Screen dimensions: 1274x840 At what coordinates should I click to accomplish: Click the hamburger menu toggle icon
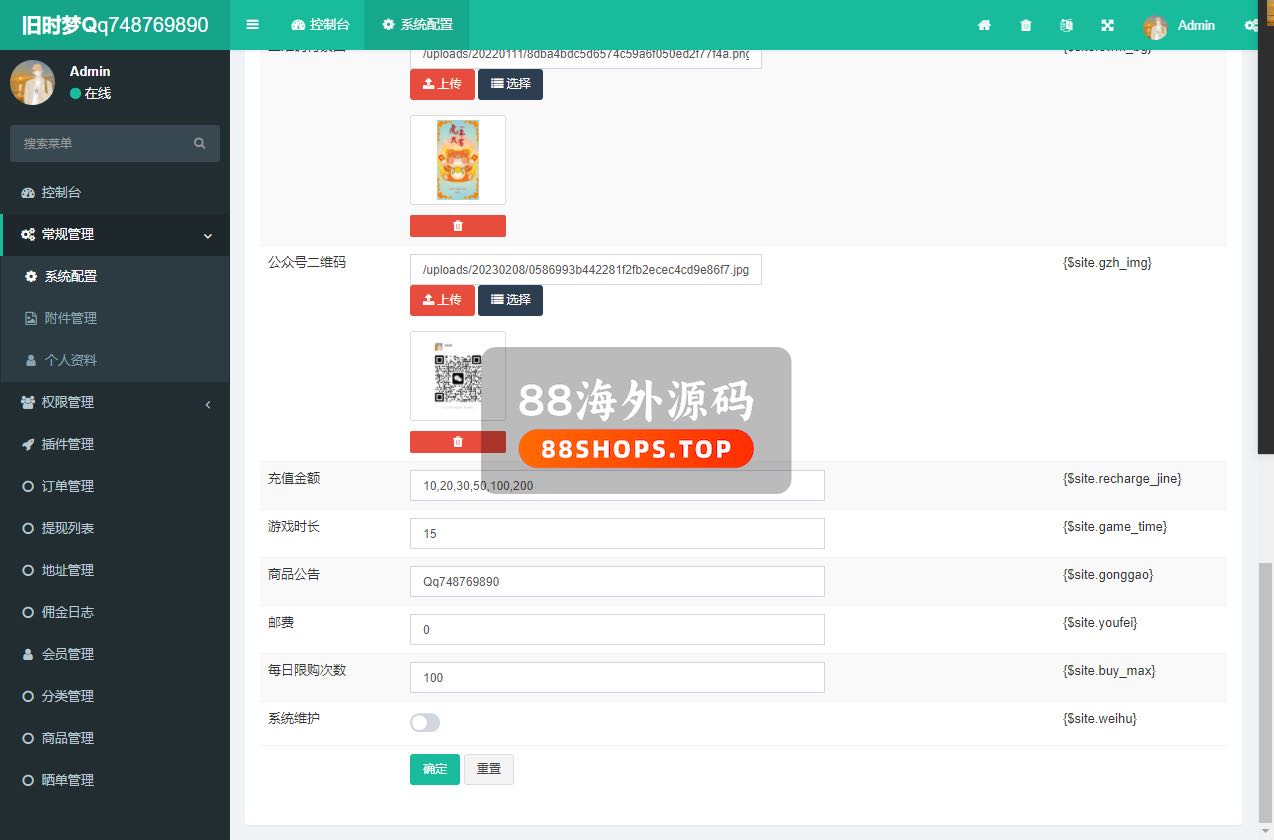[252, 25]
